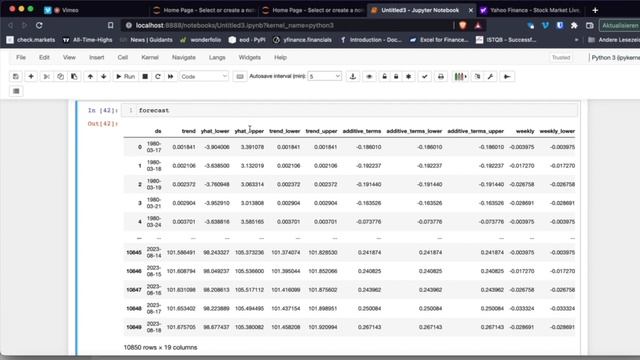The height and width of the screenshot is (360, 640).
Task: Move selected cell down arrow
Action: (104, 76)
